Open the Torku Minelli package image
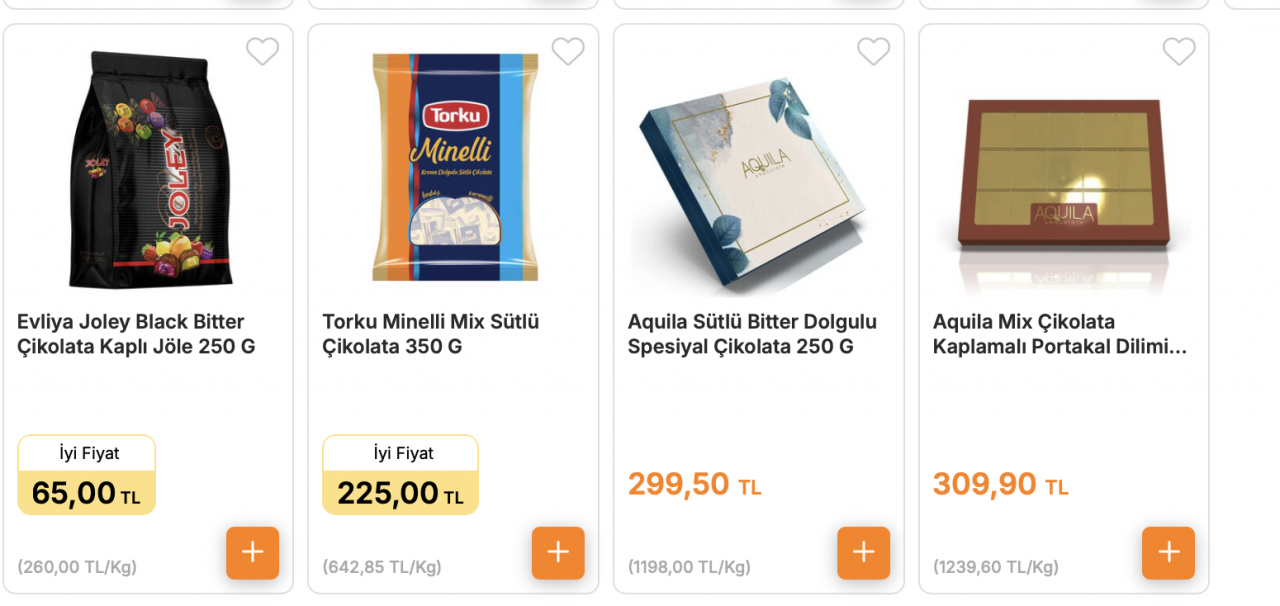The width and height of the screenshot is (1280, 606). tap(455, 167)
